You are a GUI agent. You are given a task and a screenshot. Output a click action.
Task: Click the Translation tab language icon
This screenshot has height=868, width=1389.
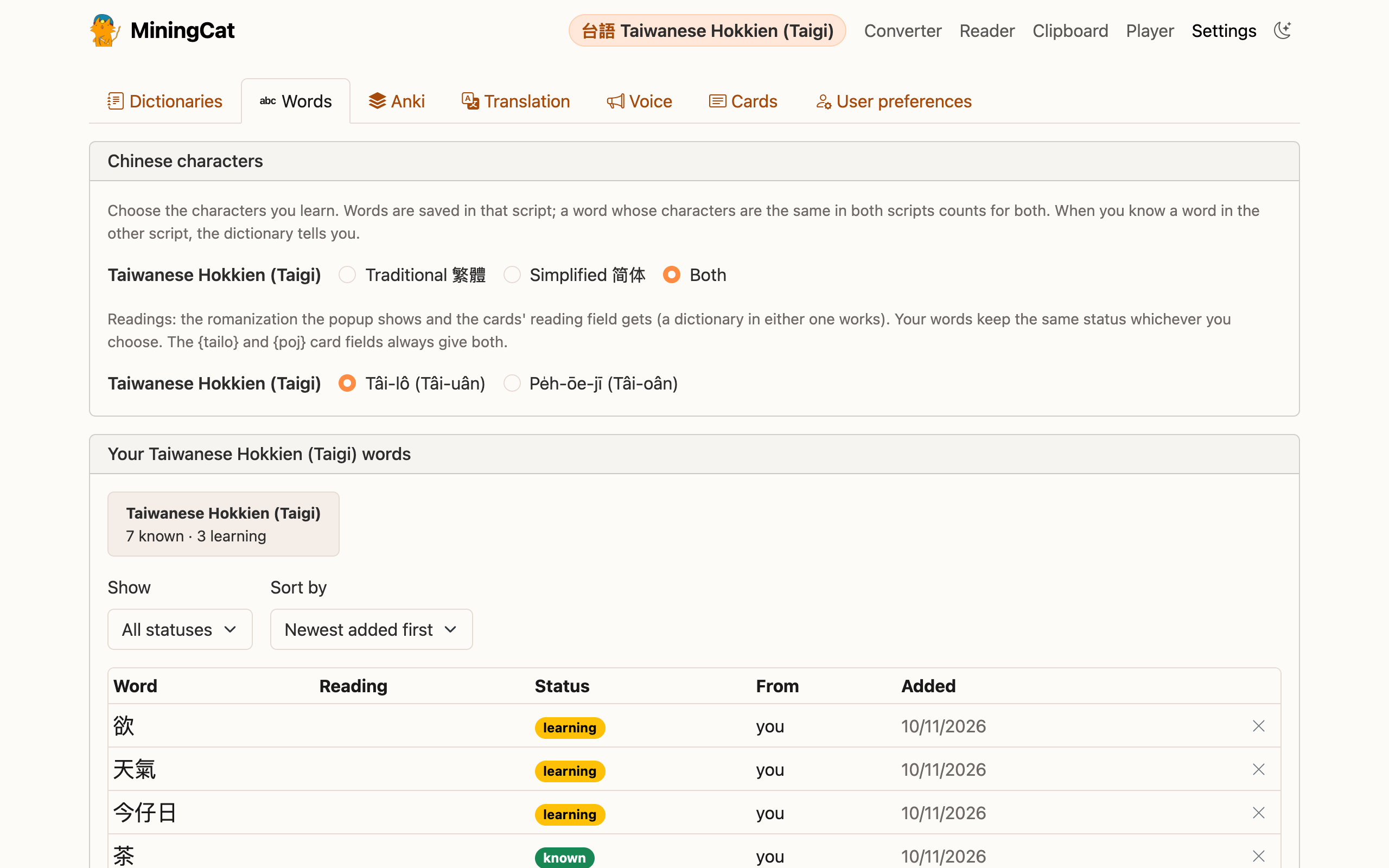pyautogui.click(x=470, y=101)
